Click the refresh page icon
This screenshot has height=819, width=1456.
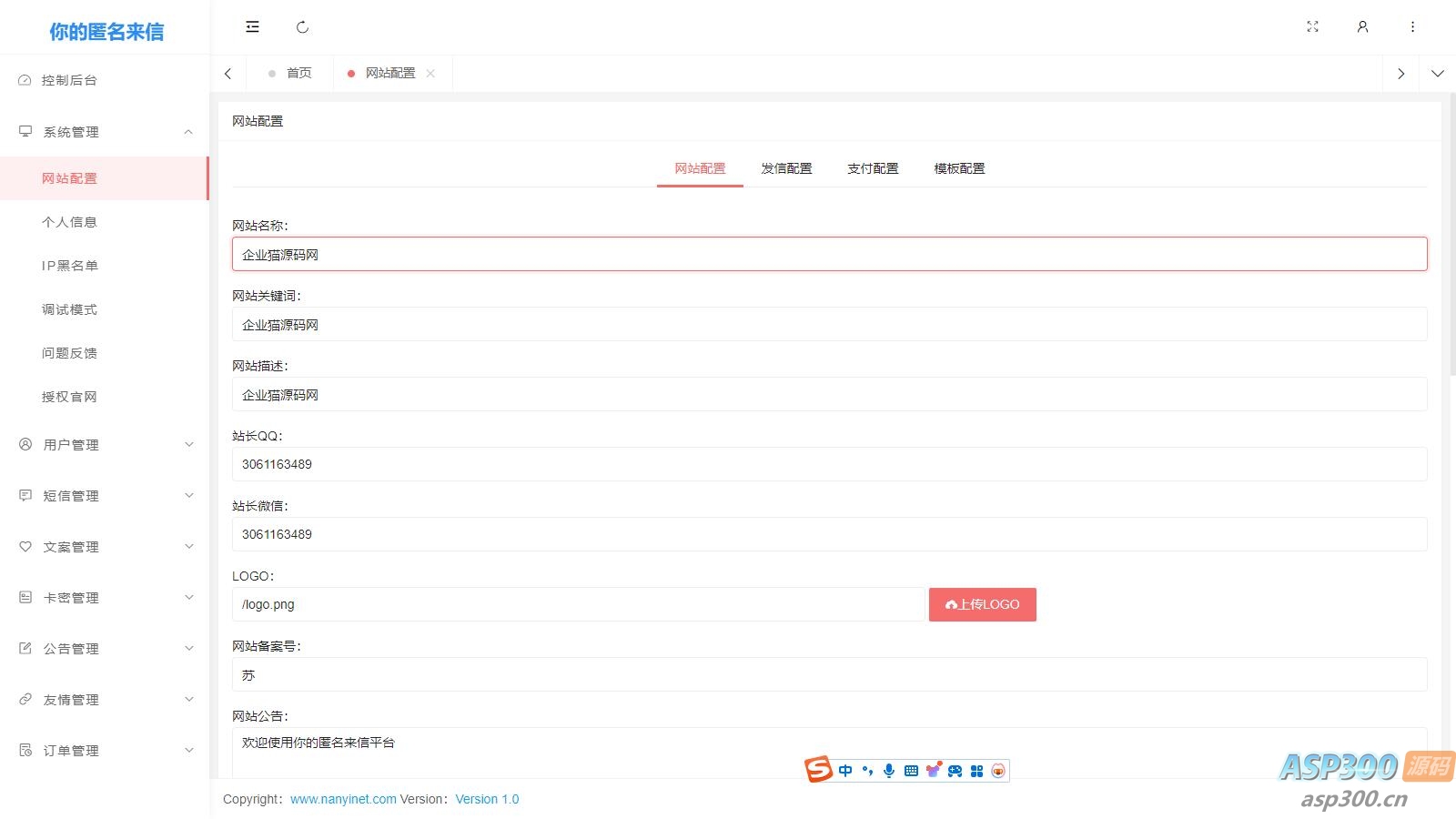coord(302,27)
